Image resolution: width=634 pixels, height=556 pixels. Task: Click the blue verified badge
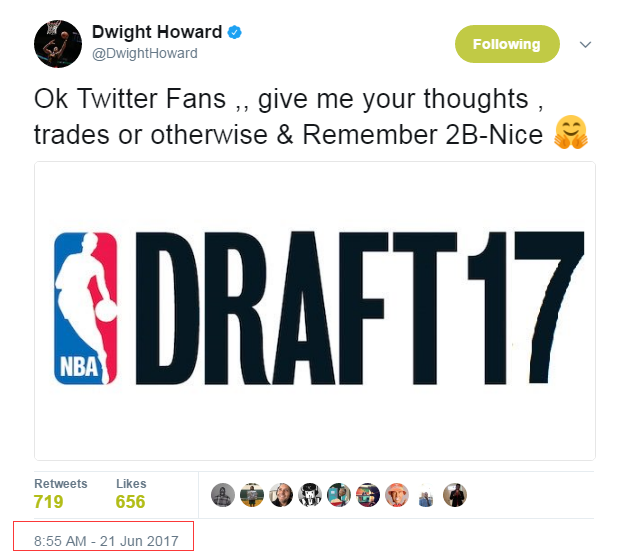point(235,32)
